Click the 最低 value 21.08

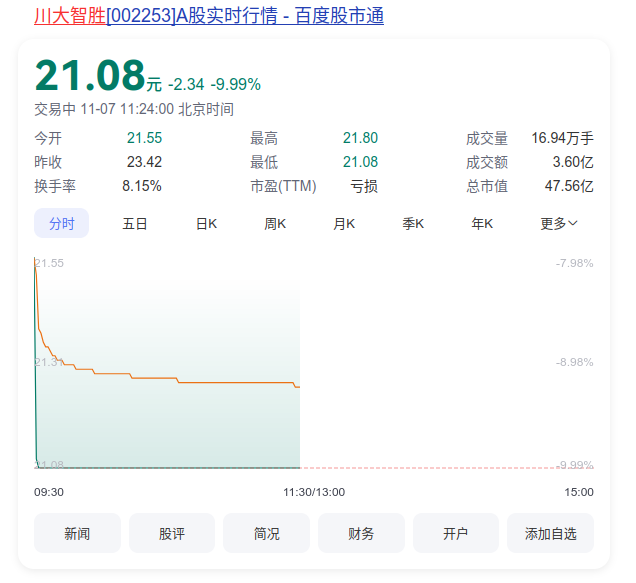click(x=360, y=162)
